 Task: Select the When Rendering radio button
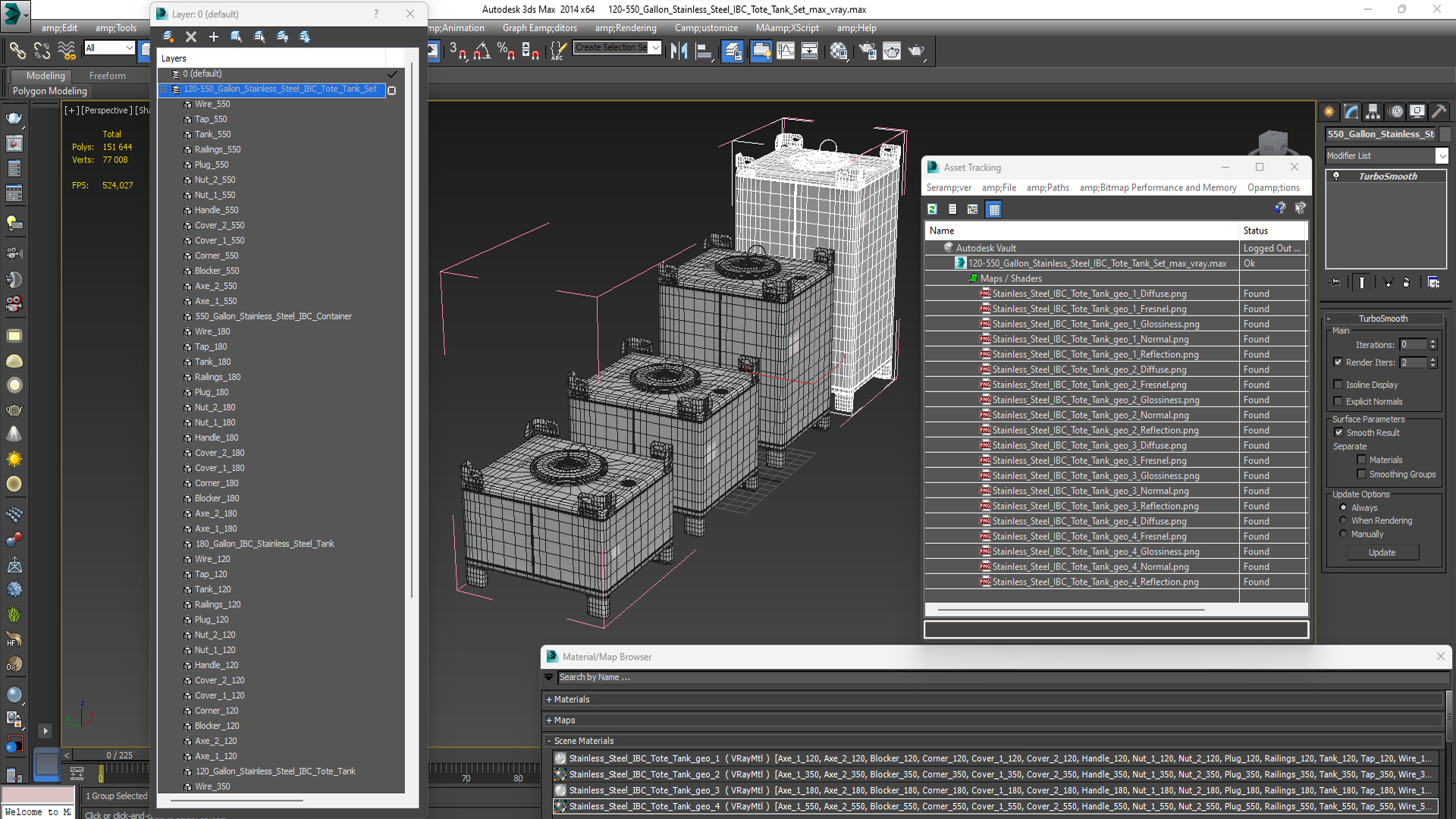click(x=1343, y=520)
